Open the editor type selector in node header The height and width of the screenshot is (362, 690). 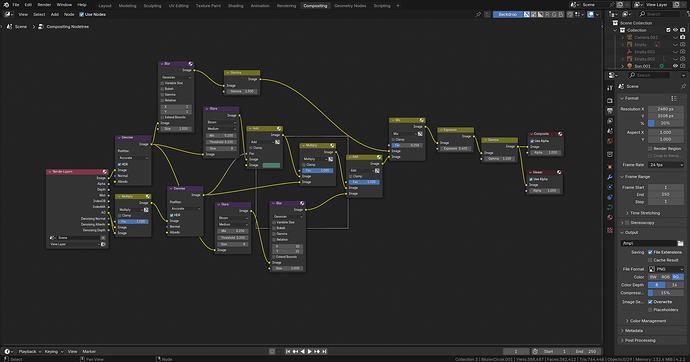click(8, 15)
